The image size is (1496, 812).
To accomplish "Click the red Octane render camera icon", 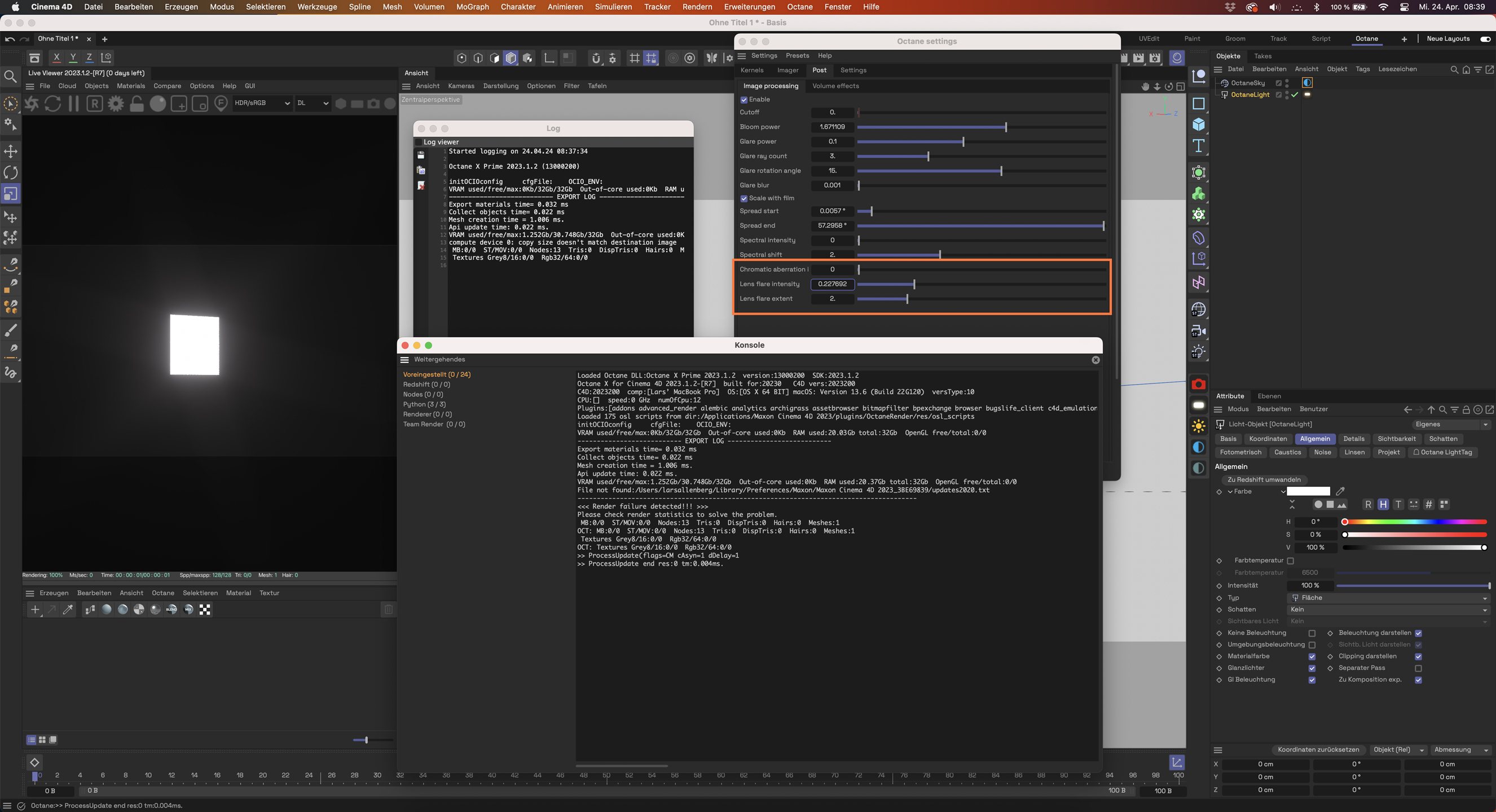I will pos(1199,384).
